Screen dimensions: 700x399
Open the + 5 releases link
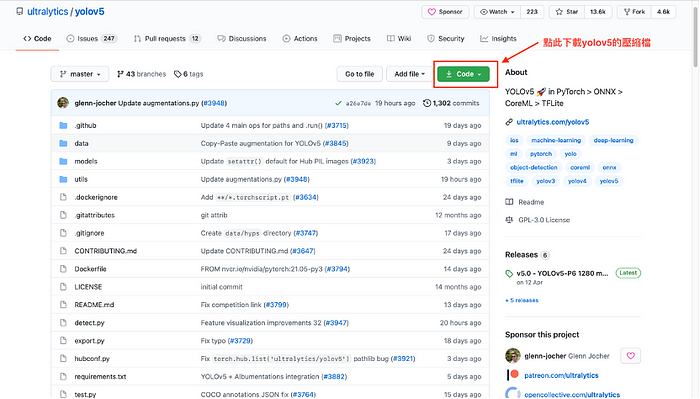click(521, 300)
